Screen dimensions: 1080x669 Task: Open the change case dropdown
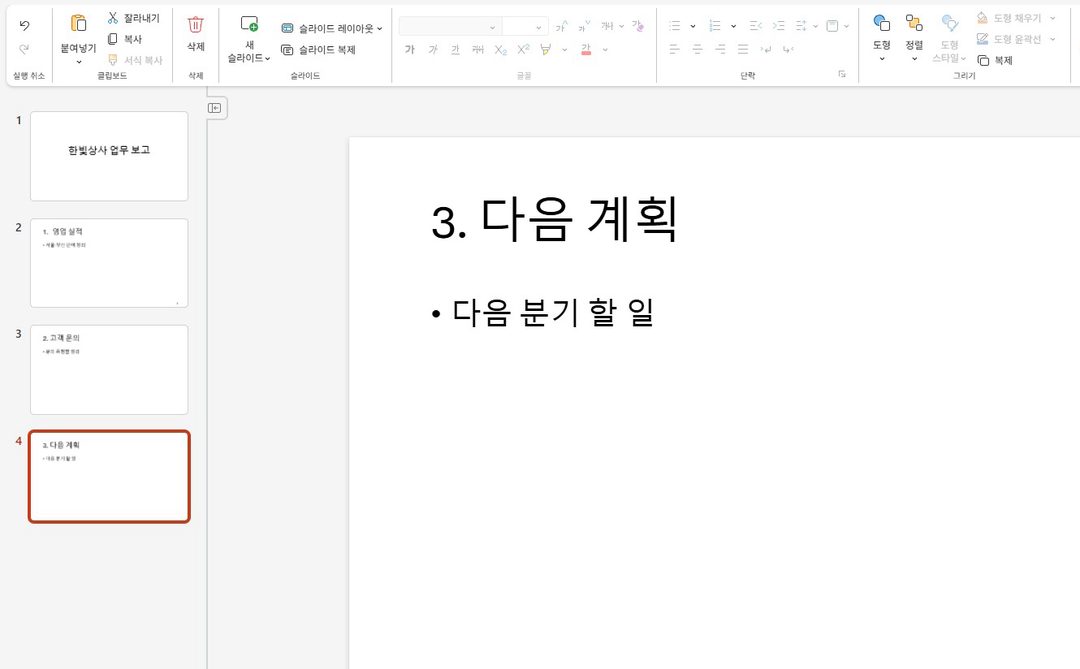click(x=612, y=26)
